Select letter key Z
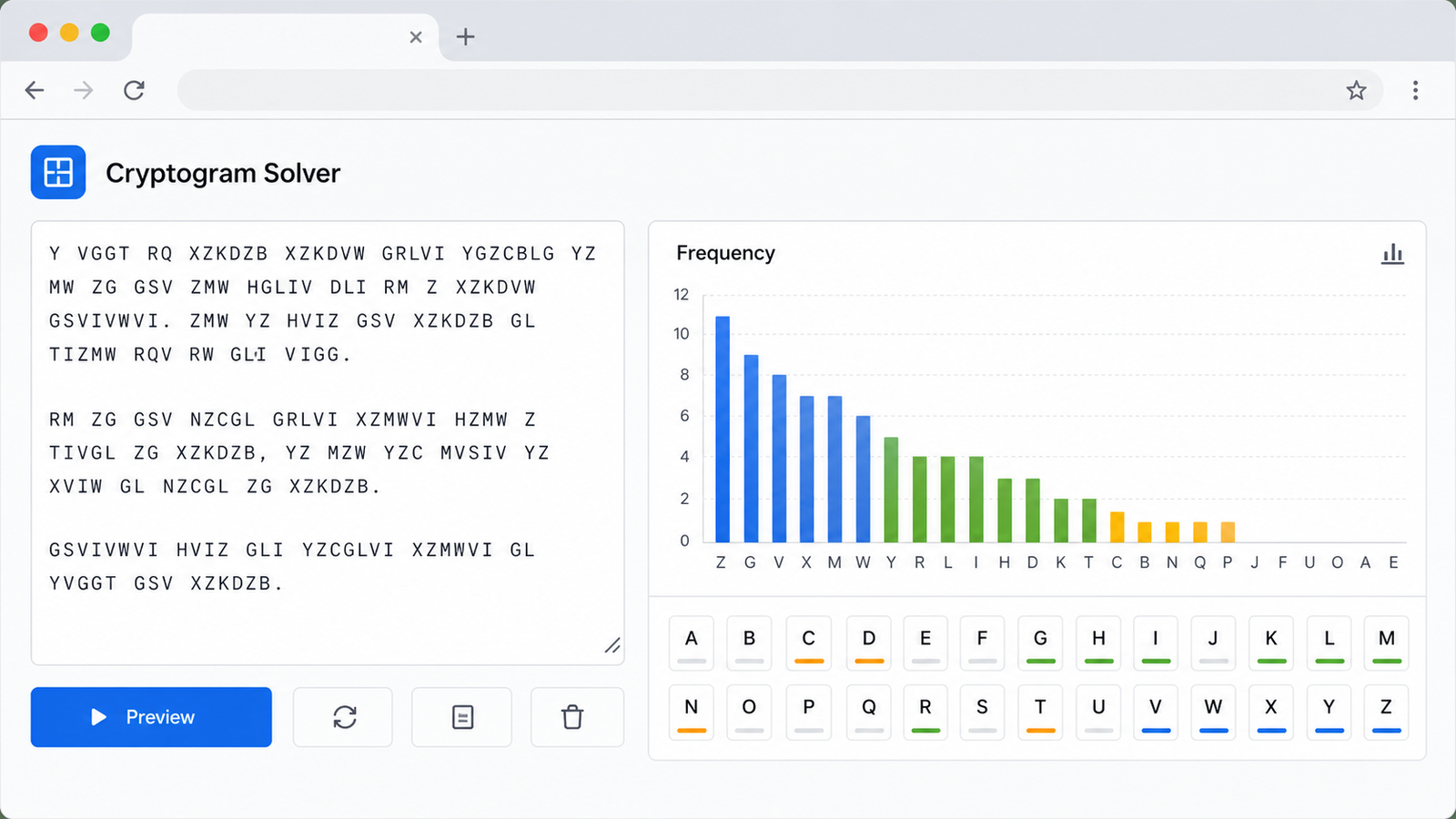 [x=1387, y=712]
